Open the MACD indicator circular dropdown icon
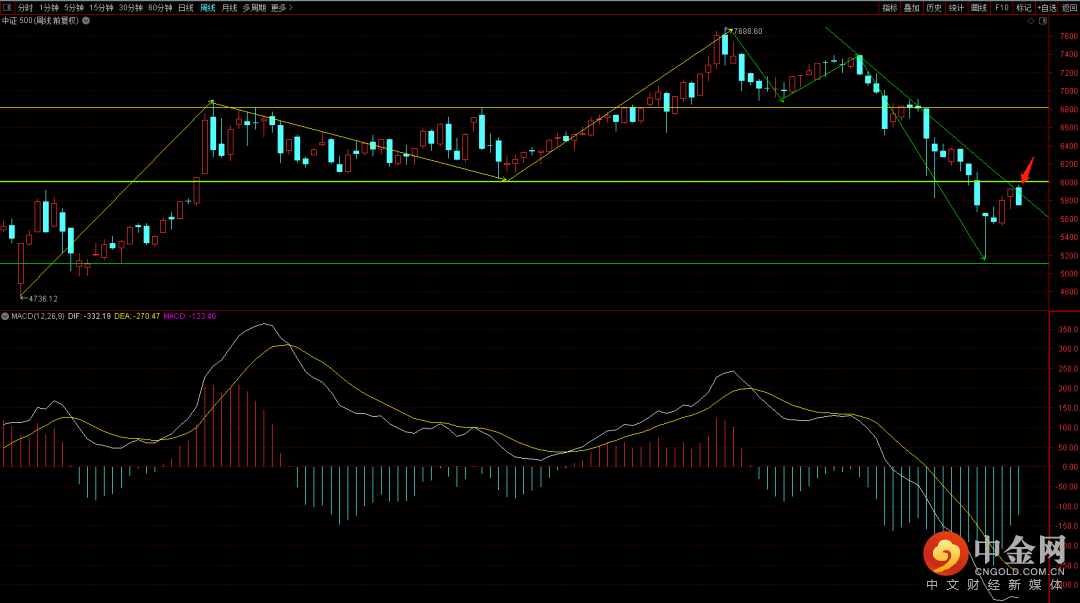The image size is (1080, 603). click(x=5, y=316)
